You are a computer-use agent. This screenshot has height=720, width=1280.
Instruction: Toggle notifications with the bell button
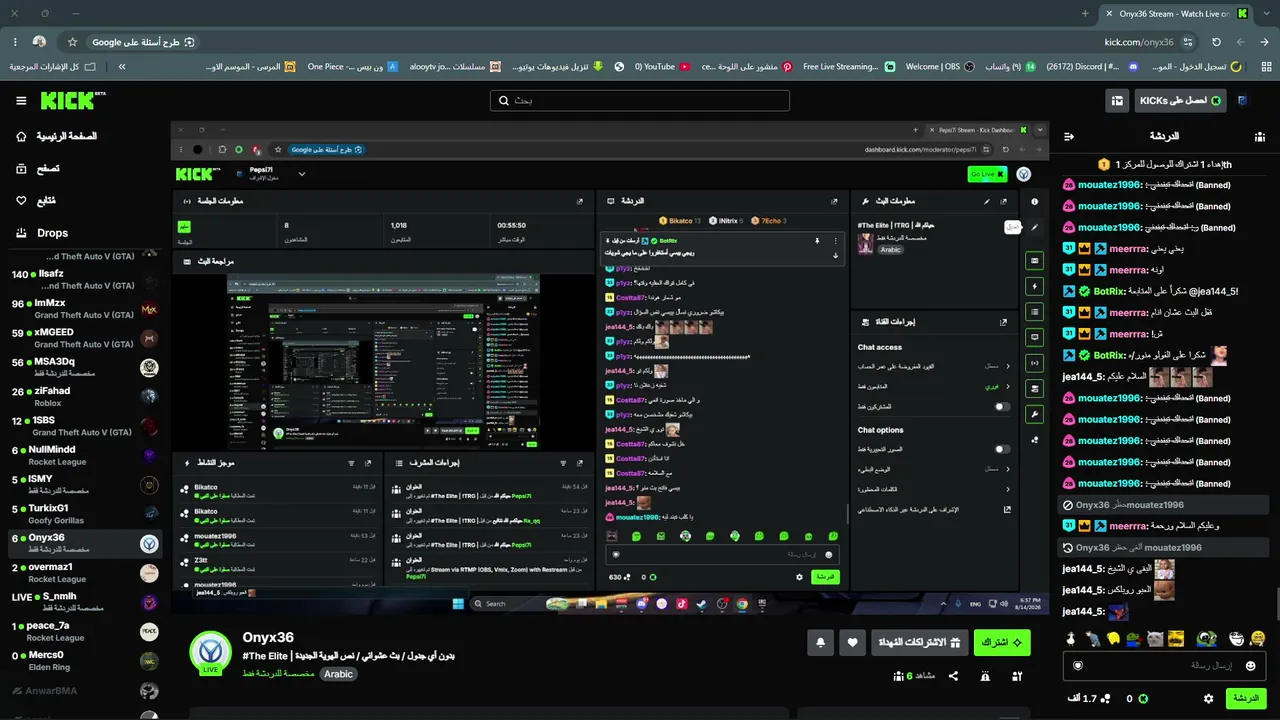[820, 643]
